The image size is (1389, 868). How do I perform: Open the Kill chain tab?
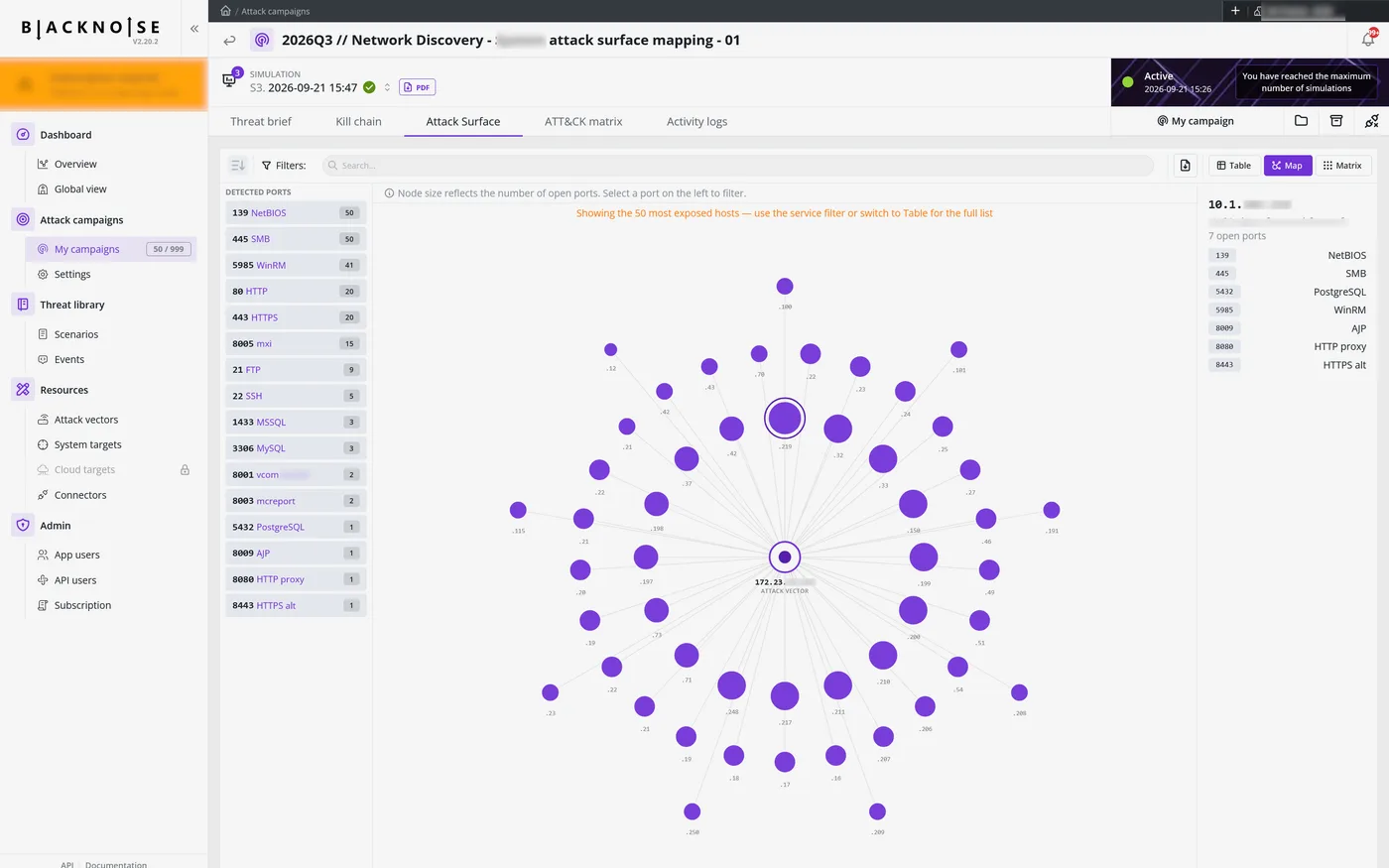tap(358, 122)
